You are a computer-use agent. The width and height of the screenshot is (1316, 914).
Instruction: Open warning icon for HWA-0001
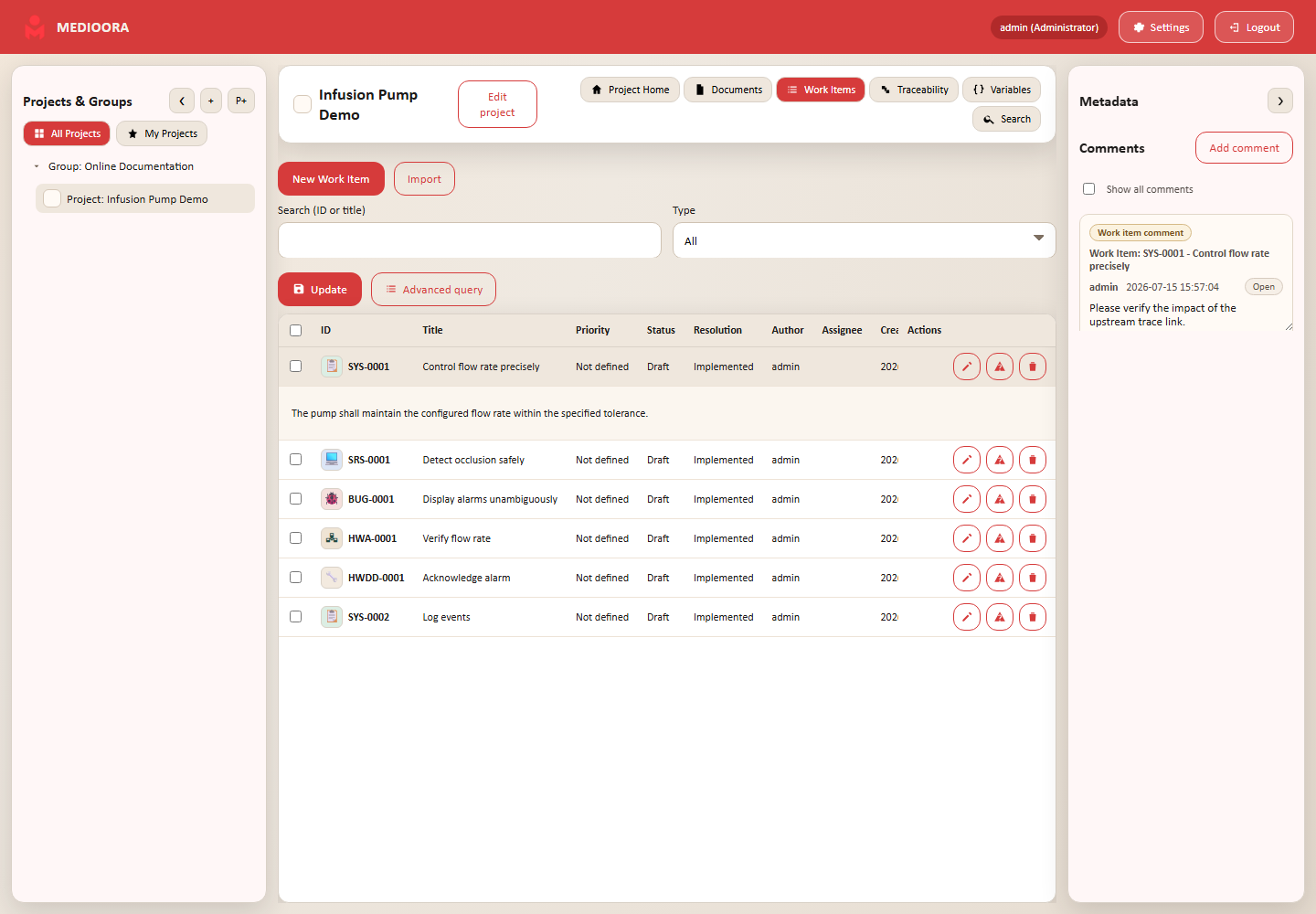tap(1000, 538)
